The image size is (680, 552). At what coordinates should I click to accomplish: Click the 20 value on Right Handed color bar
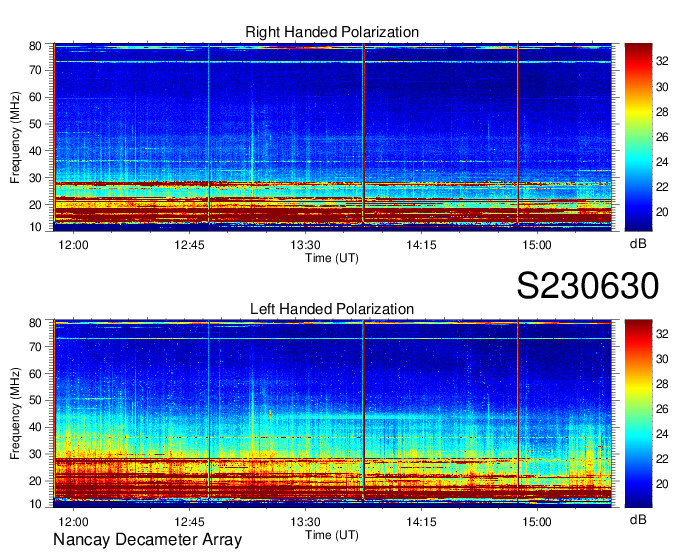point(662,212)
